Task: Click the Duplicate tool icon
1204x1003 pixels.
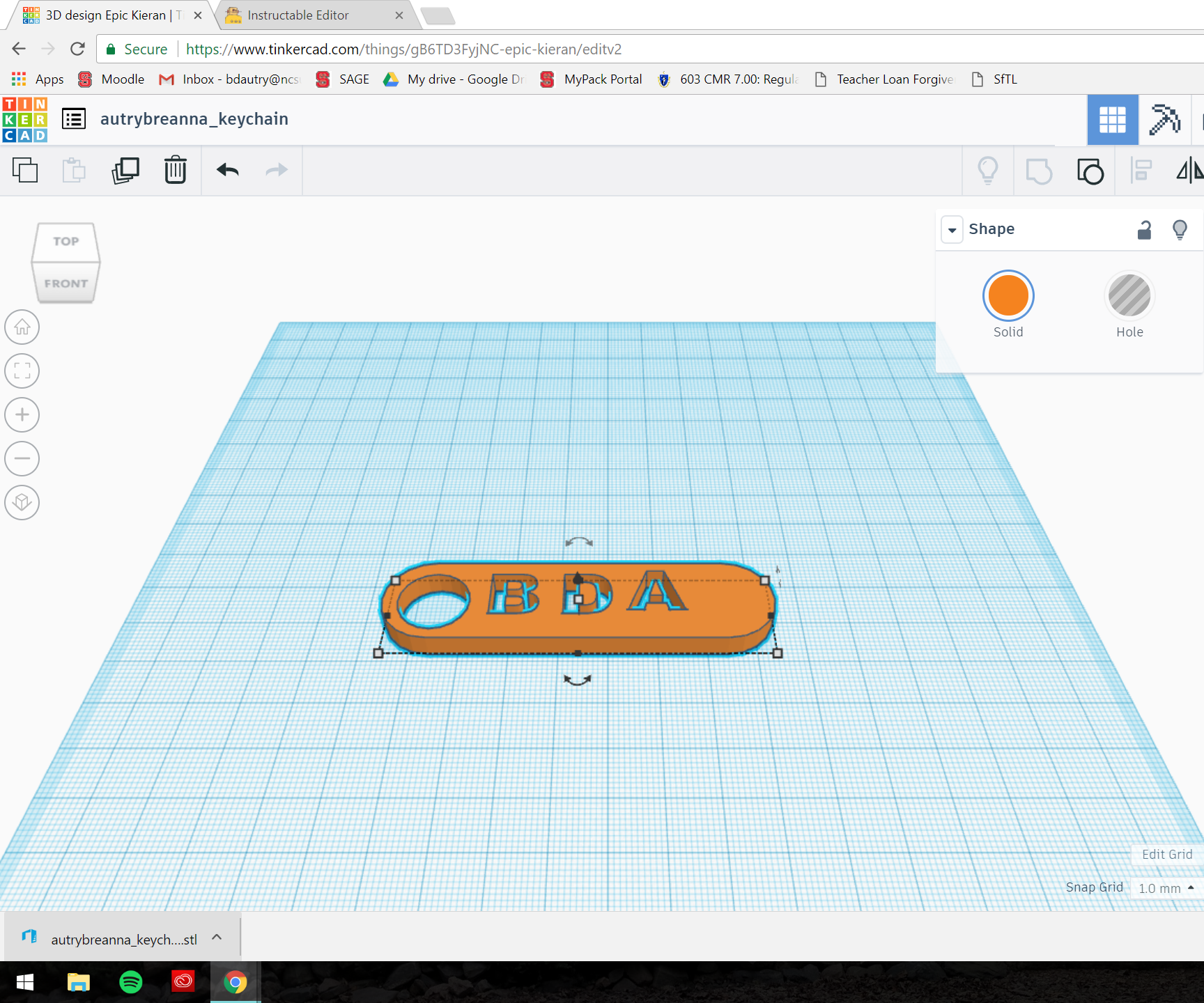Action: point(125,170)
